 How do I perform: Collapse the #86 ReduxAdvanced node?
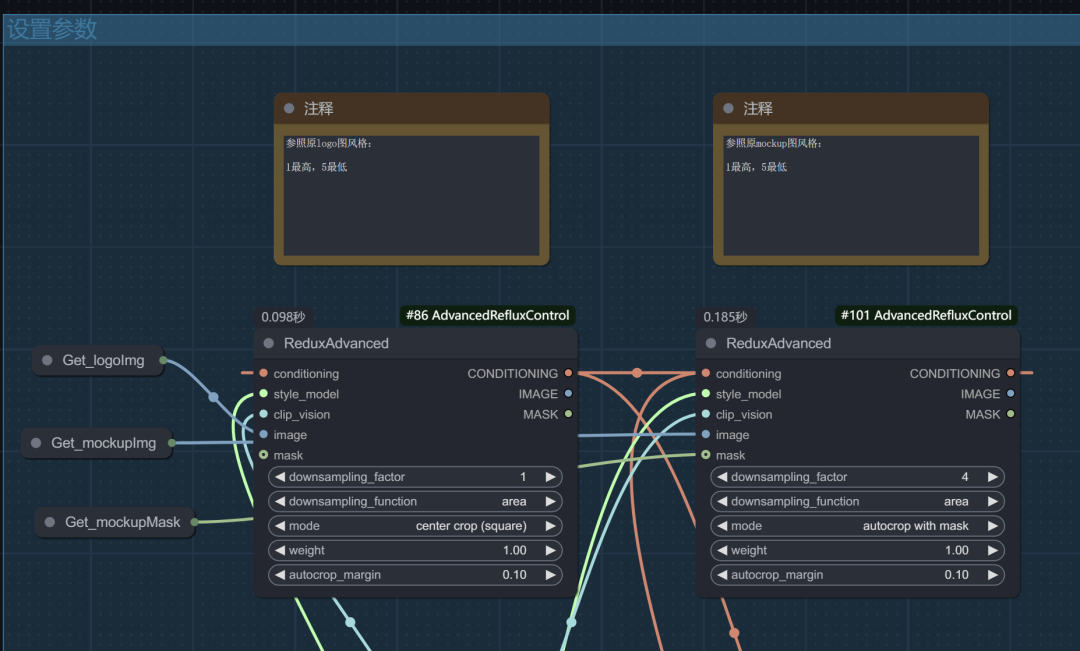267,343
